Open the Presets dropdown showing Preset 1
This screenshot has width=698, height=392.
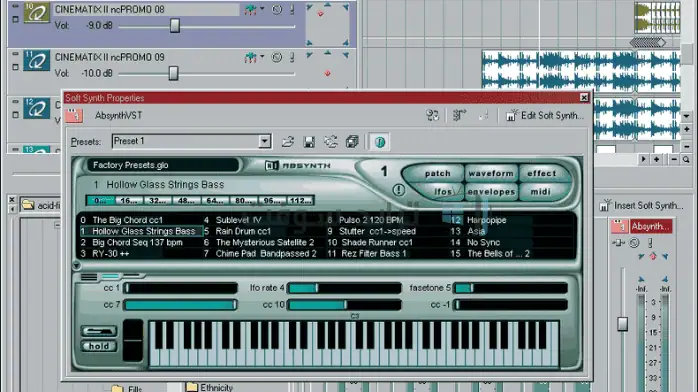click(264, 141)
